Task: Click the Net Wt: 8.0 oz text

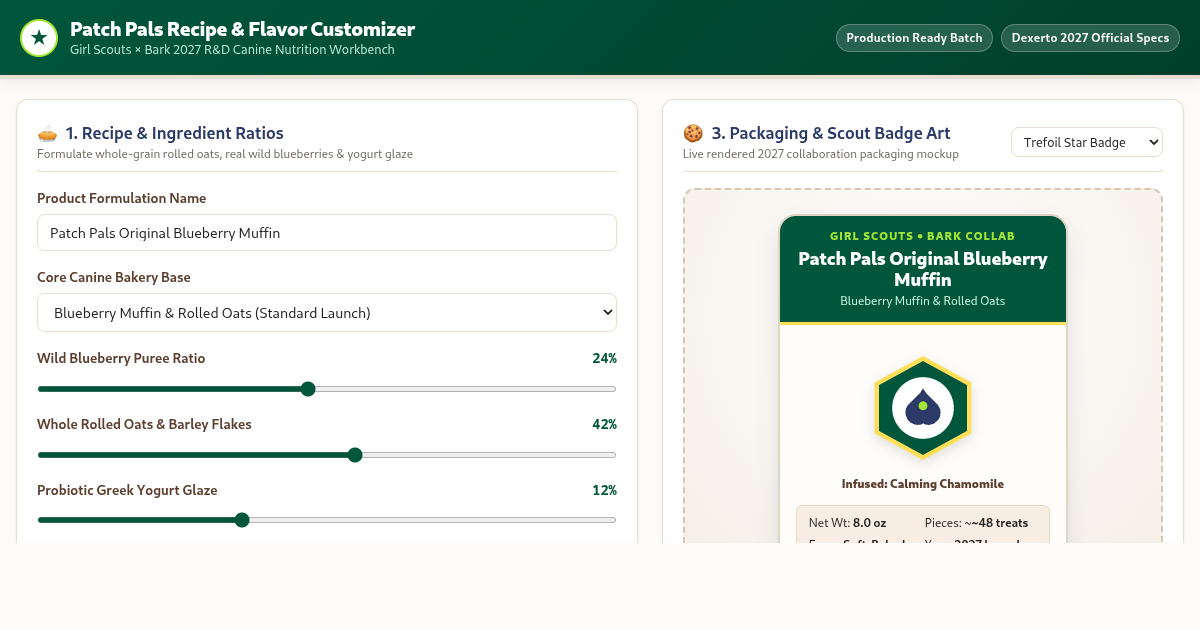Action: coord(847,523)
